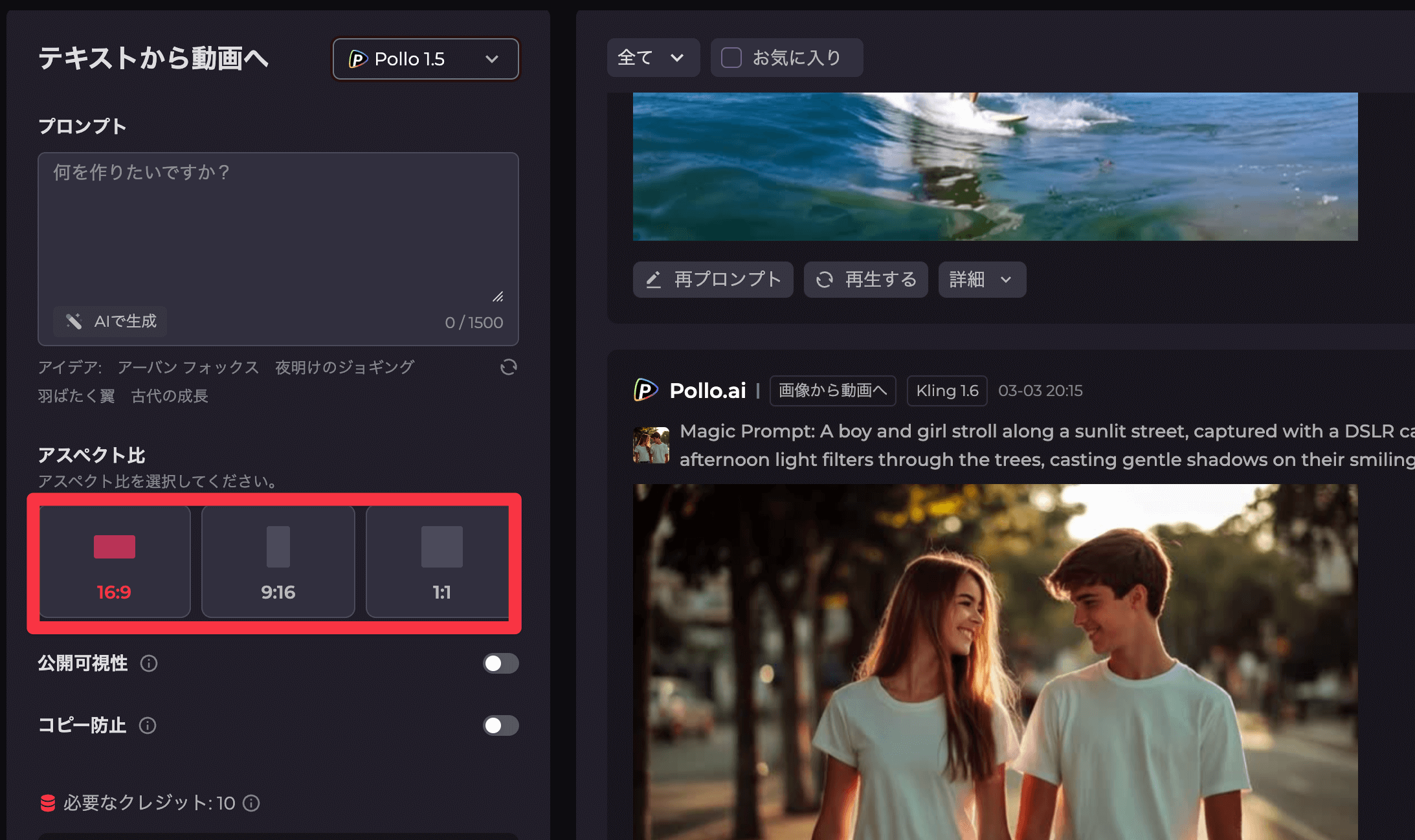Viewport: 1415px width, 840px height.
Task: Click the Pollo.ai logo in video card
Action: point(645,390)
